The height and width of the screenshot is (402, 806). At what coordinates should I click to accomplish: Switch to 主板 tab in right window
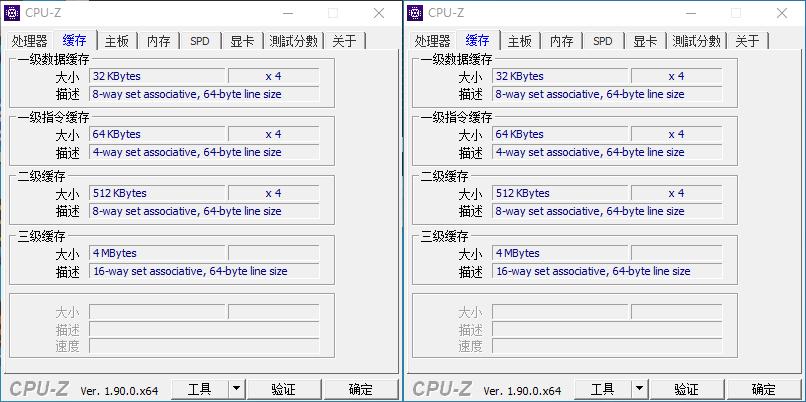[x=520, y=41]
